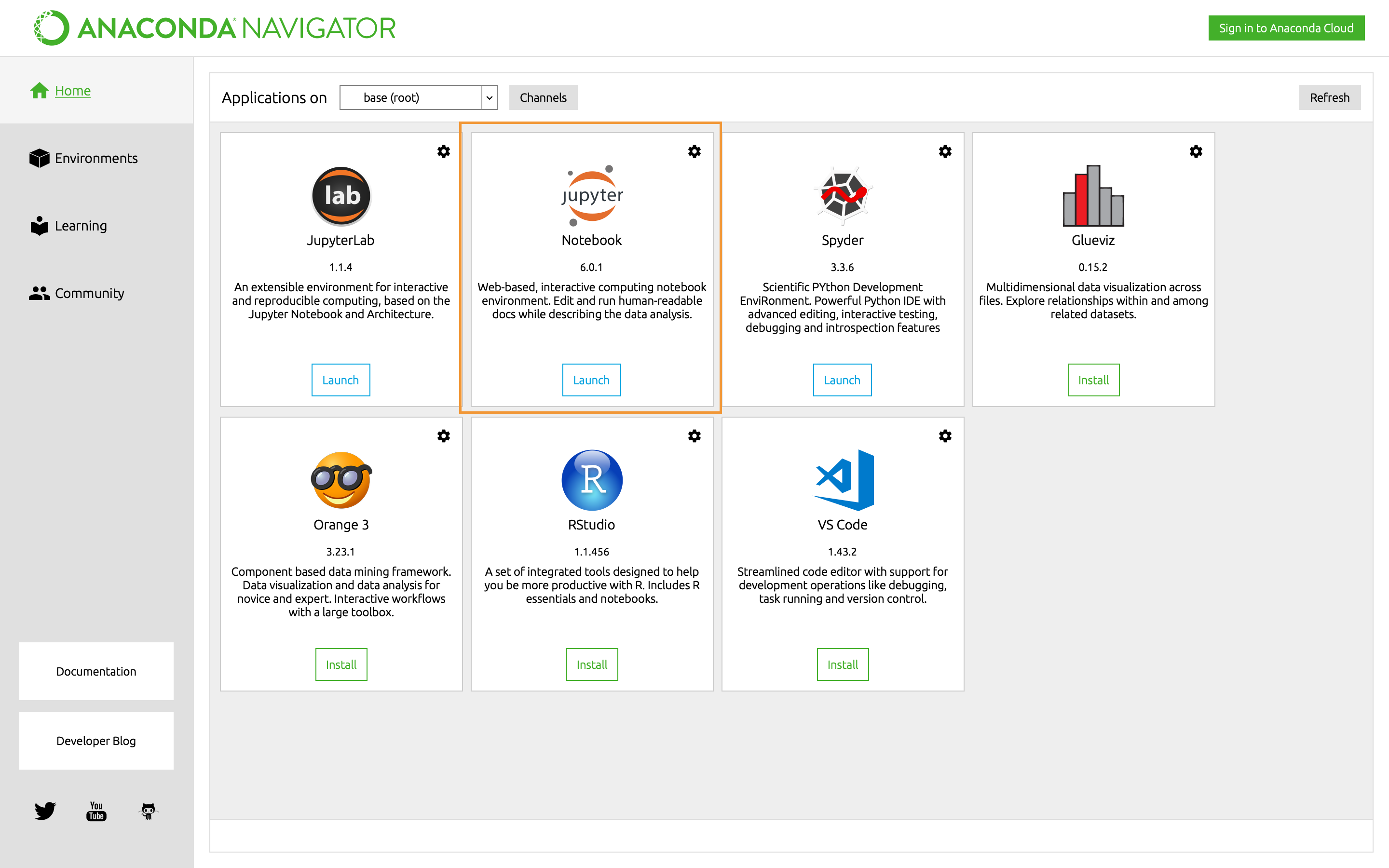1389x868 pixels.
Task: Open the Documentation link
Action: coord(96,671)
